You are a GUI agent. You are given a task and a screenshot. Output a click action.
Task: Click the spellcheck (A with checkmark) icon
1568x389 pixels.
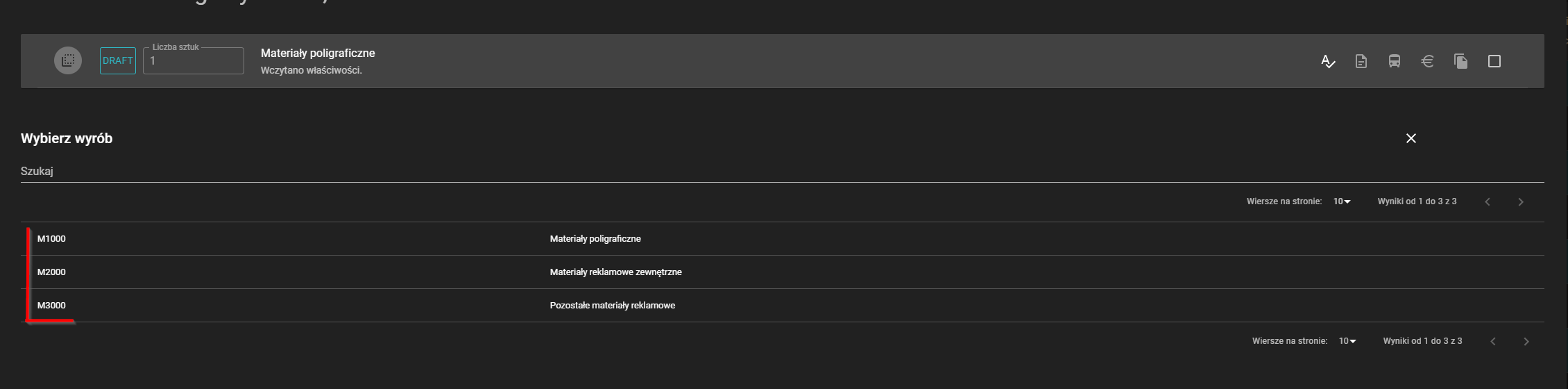pos(1328,62)
